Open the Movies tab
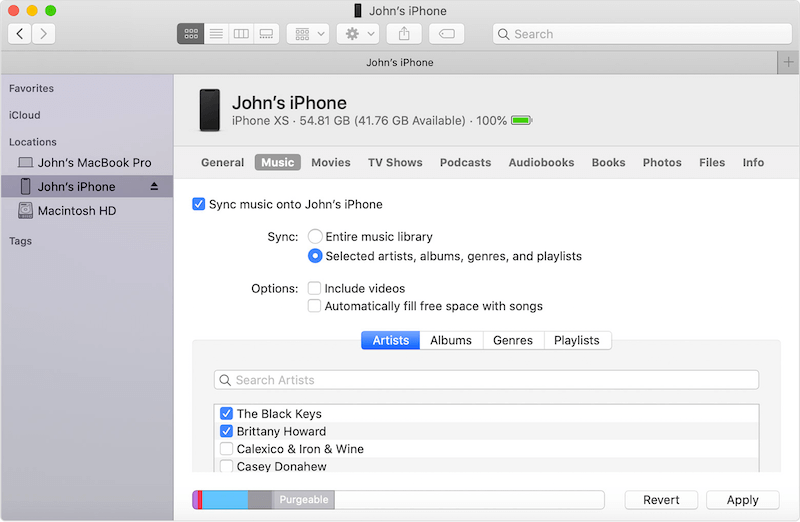The image size is (800, 522). click(331, 162)
